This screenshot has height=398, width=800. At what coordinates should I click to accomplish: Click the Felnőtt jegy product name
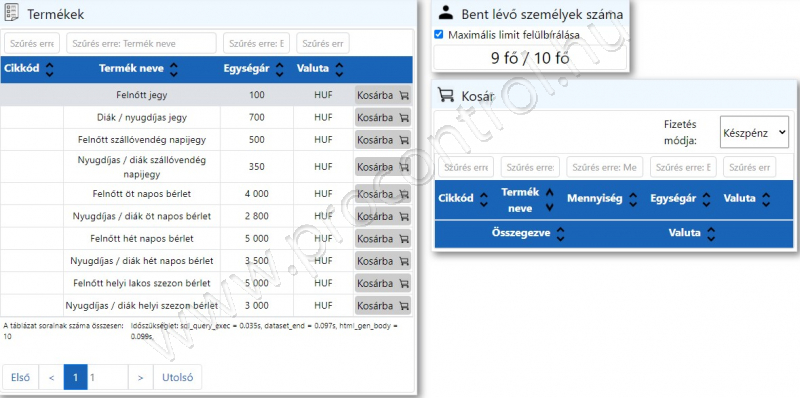click(141, 95)
